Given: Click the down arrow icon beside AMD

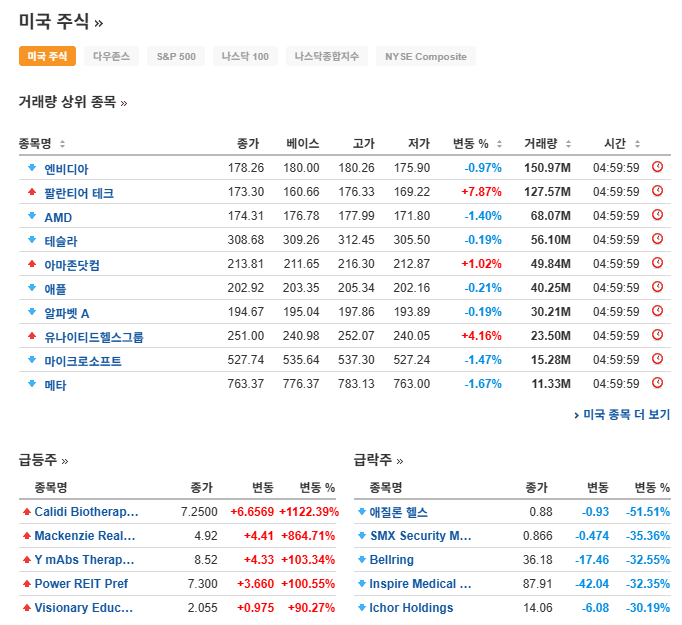Looking at the screenshot, I should click(32, 215).
